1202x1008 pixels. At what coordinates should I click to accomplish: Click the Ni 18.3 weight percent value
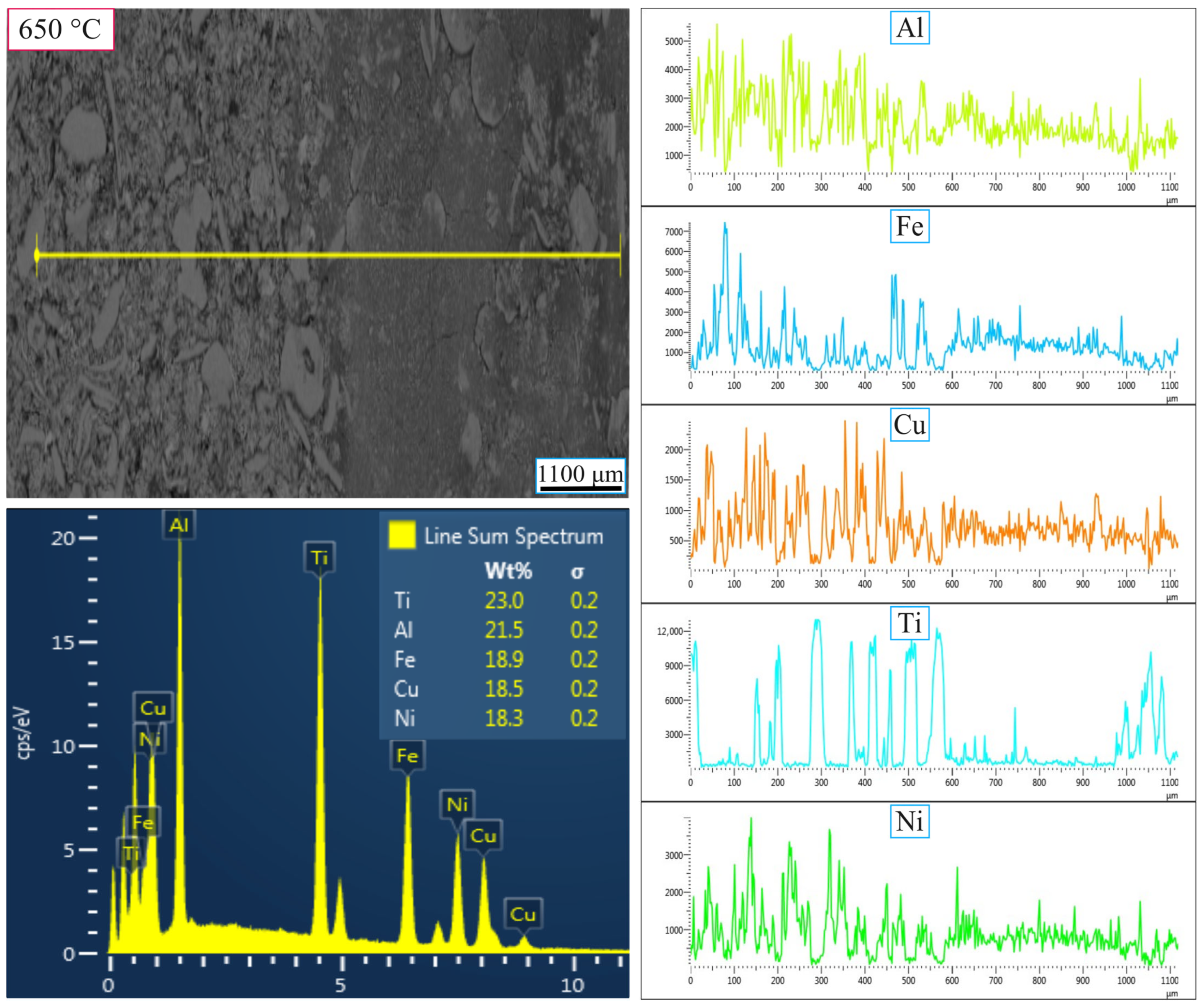point(504,718)
